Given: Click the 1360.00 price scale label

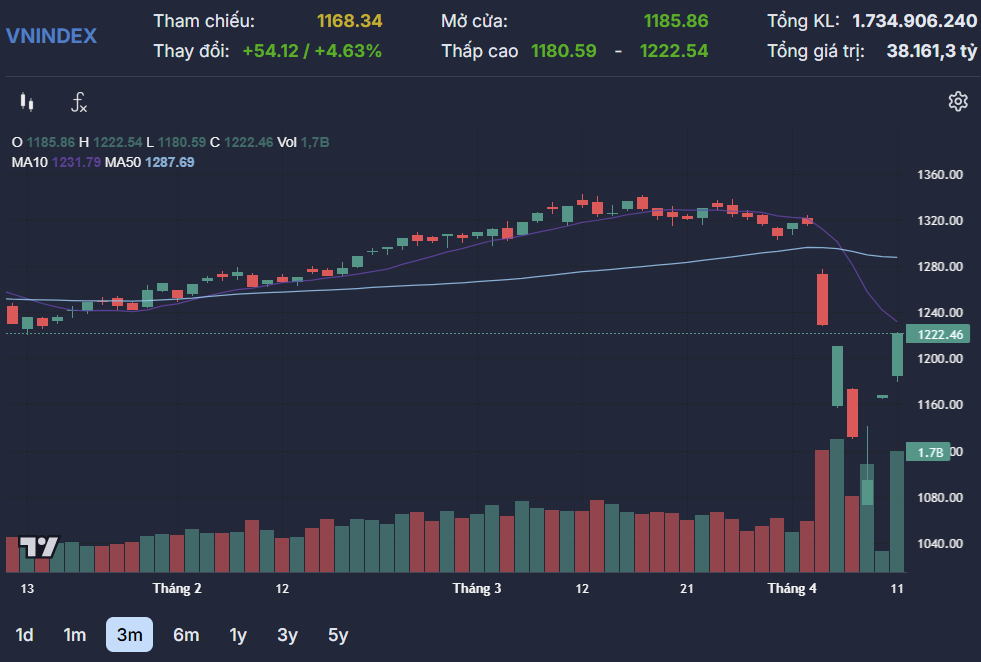Looking at the screenshot, I should pyautogui.click(x=939, y=175).
